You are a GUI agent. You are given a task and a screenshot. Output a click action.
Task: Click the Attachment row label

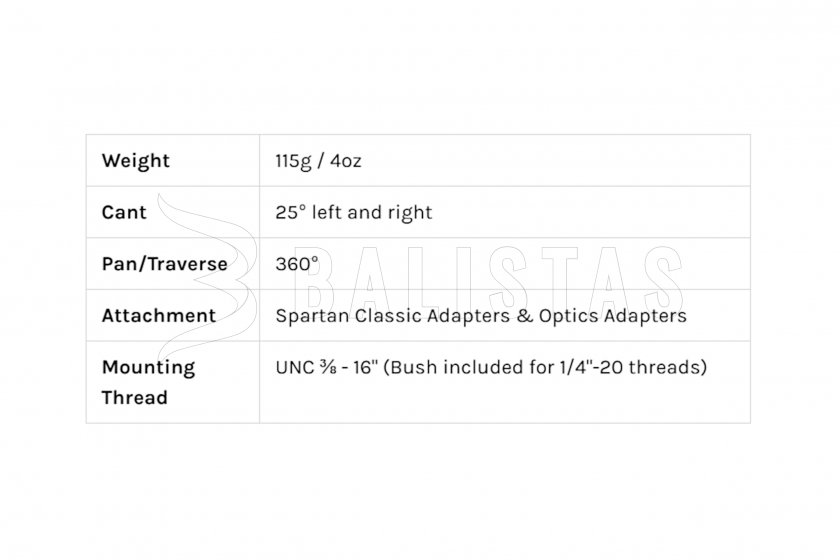pyautogui.click(x=159, y=316)
